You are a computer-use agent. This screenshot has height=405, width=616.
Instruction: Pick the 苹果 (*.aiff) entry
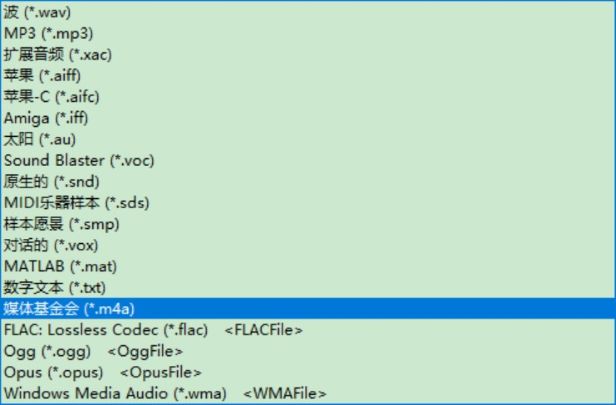pyautogui.click(x=308, y=76)
